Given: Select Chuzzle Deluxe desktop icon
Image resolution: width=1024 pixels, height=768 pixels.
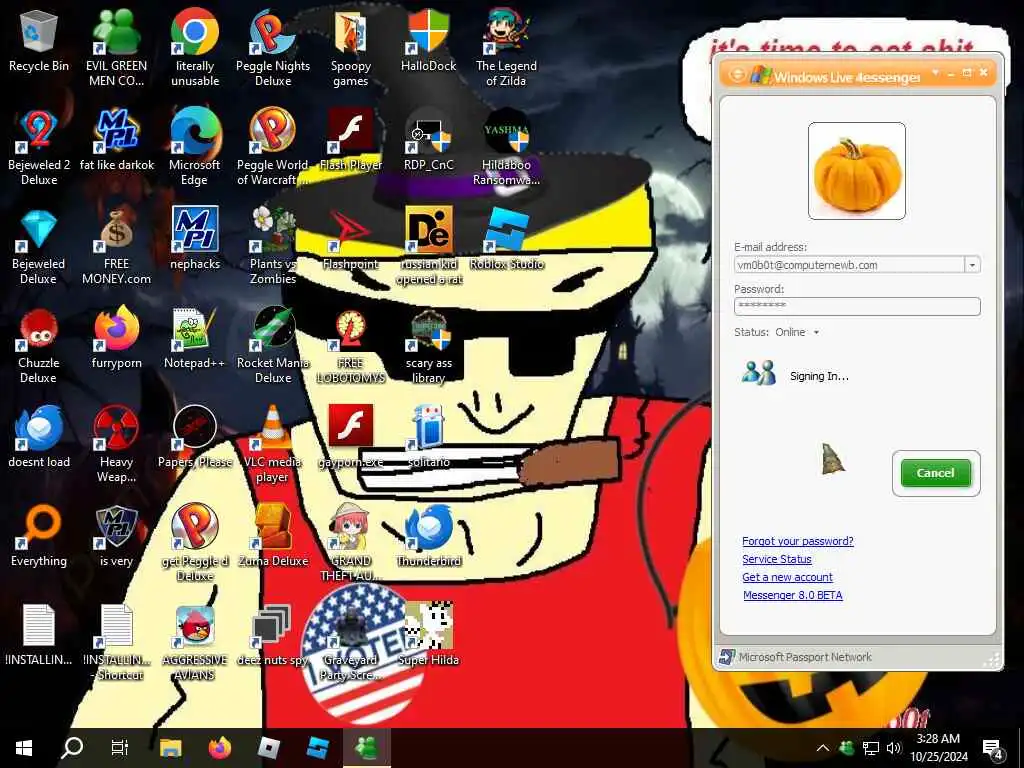Looking at the screenshot, I should point(39,346).
